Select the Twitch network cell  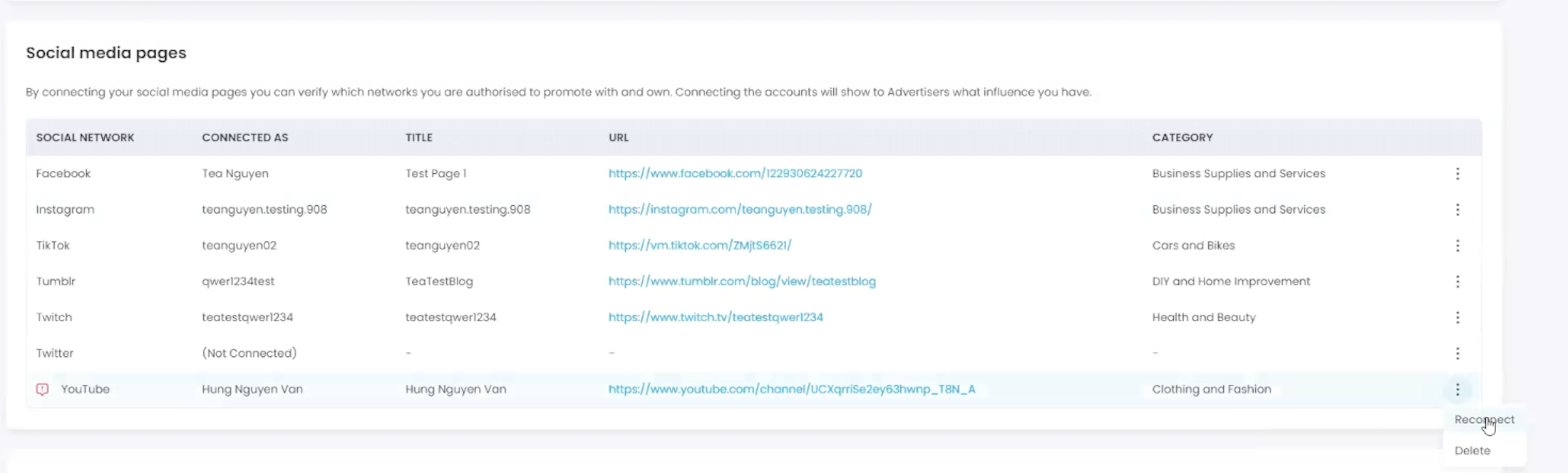tap(54, 318)
